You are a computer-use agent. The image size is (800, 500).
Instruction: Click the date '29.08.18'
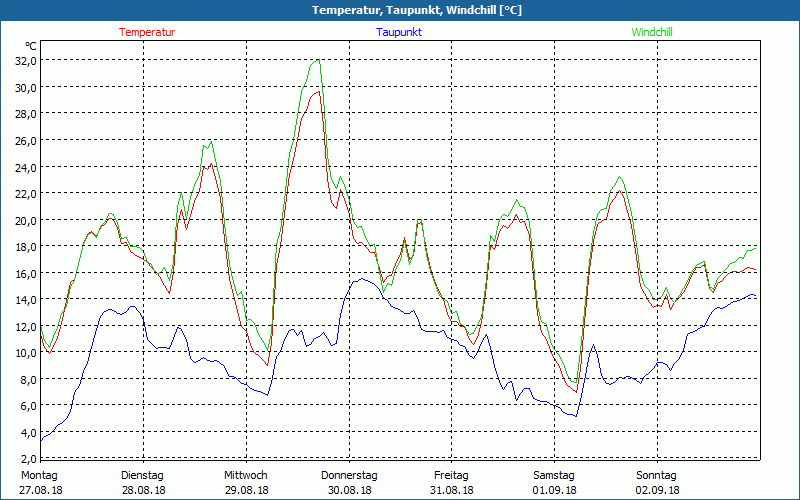[x=246, y=490]
